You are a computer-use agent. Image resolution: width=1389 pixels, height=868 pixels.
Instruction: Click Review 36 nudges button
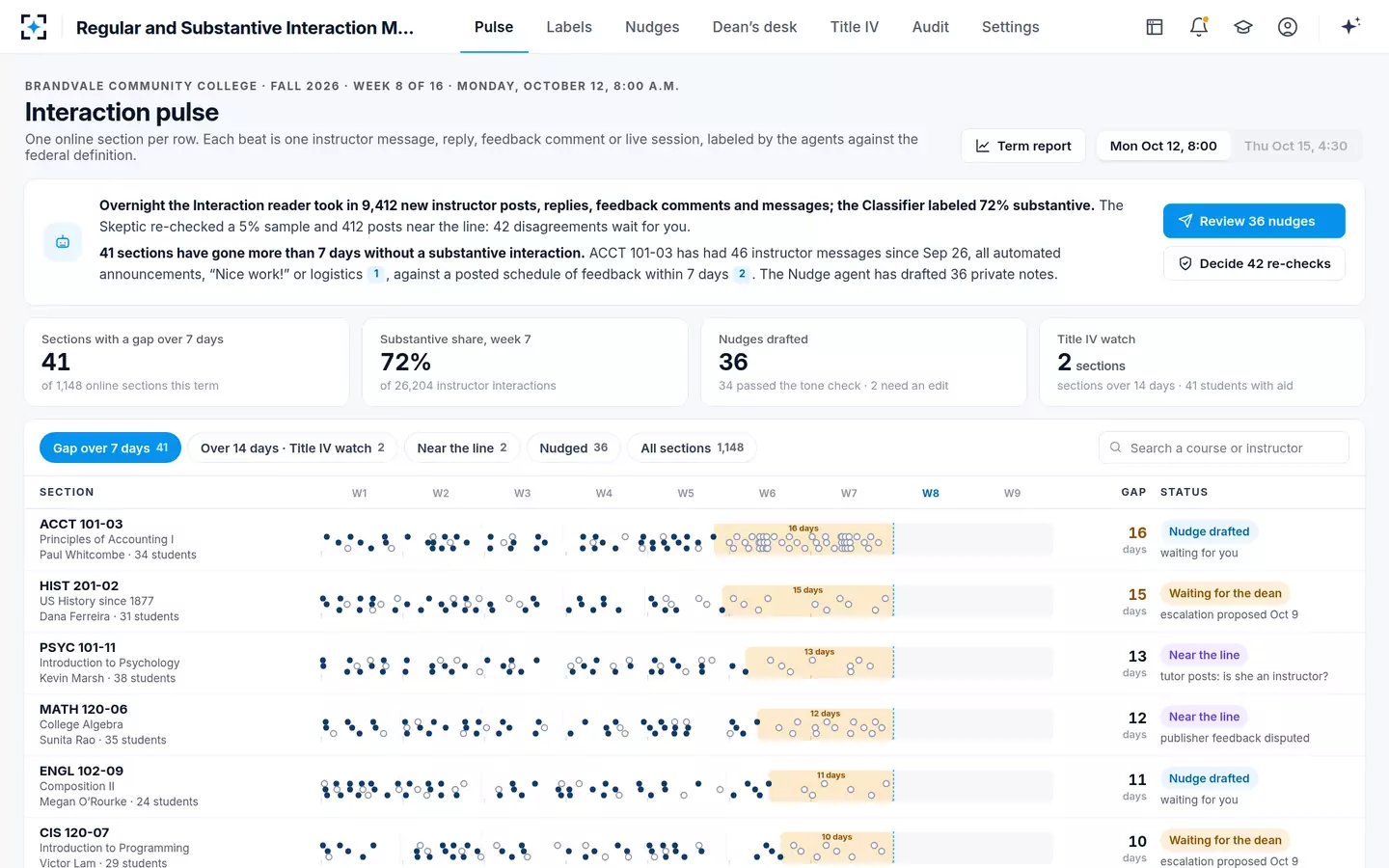click(1254, 221)
